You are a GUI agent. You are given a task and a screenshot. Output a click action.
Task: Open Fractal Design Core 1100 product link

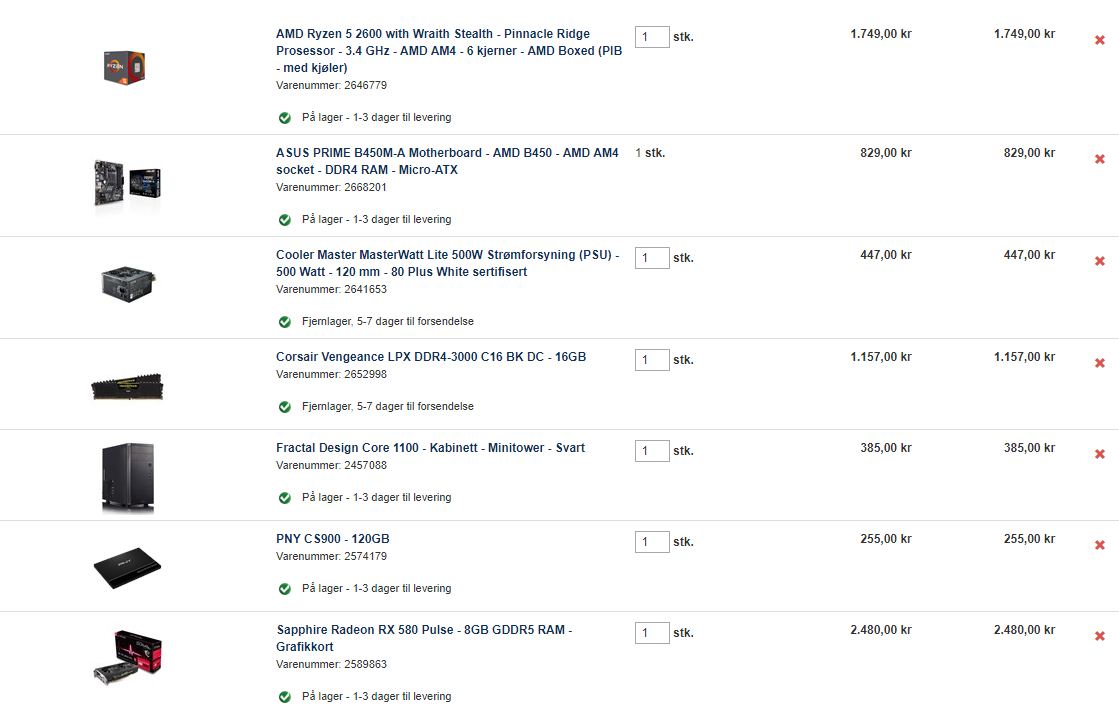click(x=430, y=447)
